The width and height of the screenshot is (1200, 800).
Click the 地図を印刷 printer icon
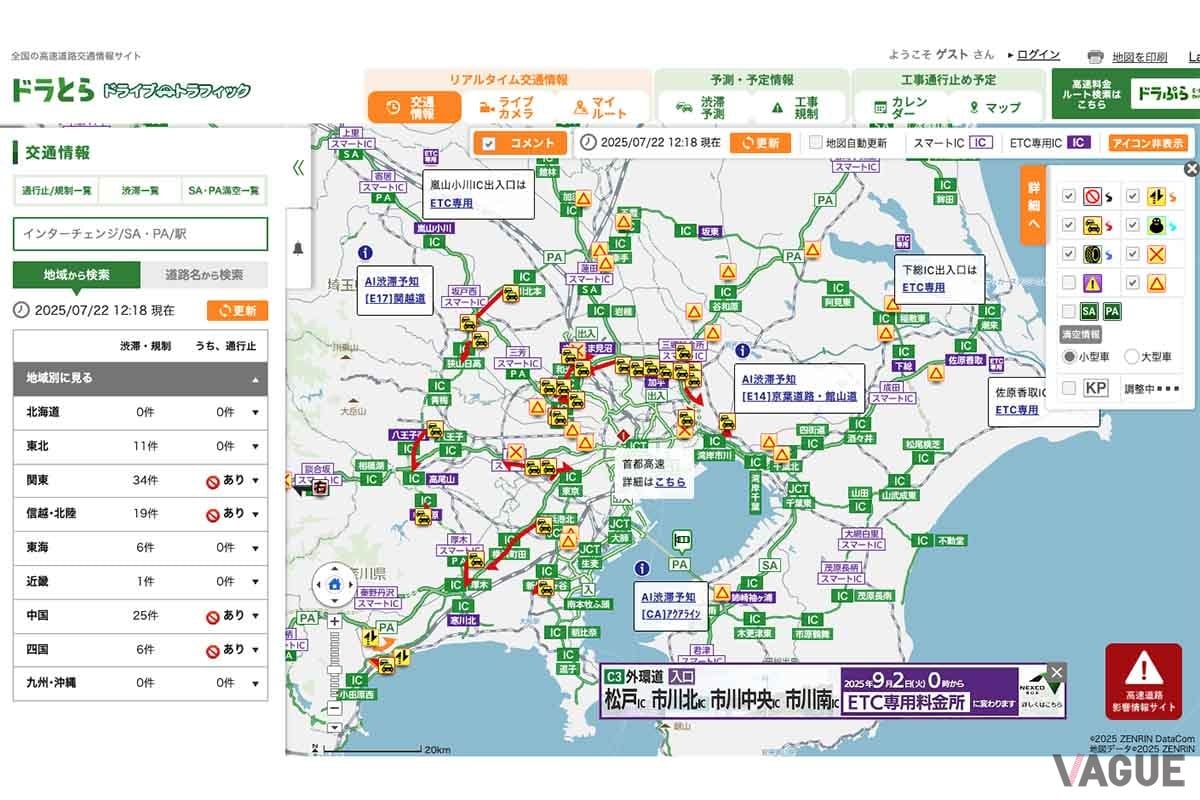pyautogui.click(x=1095, y=57)
